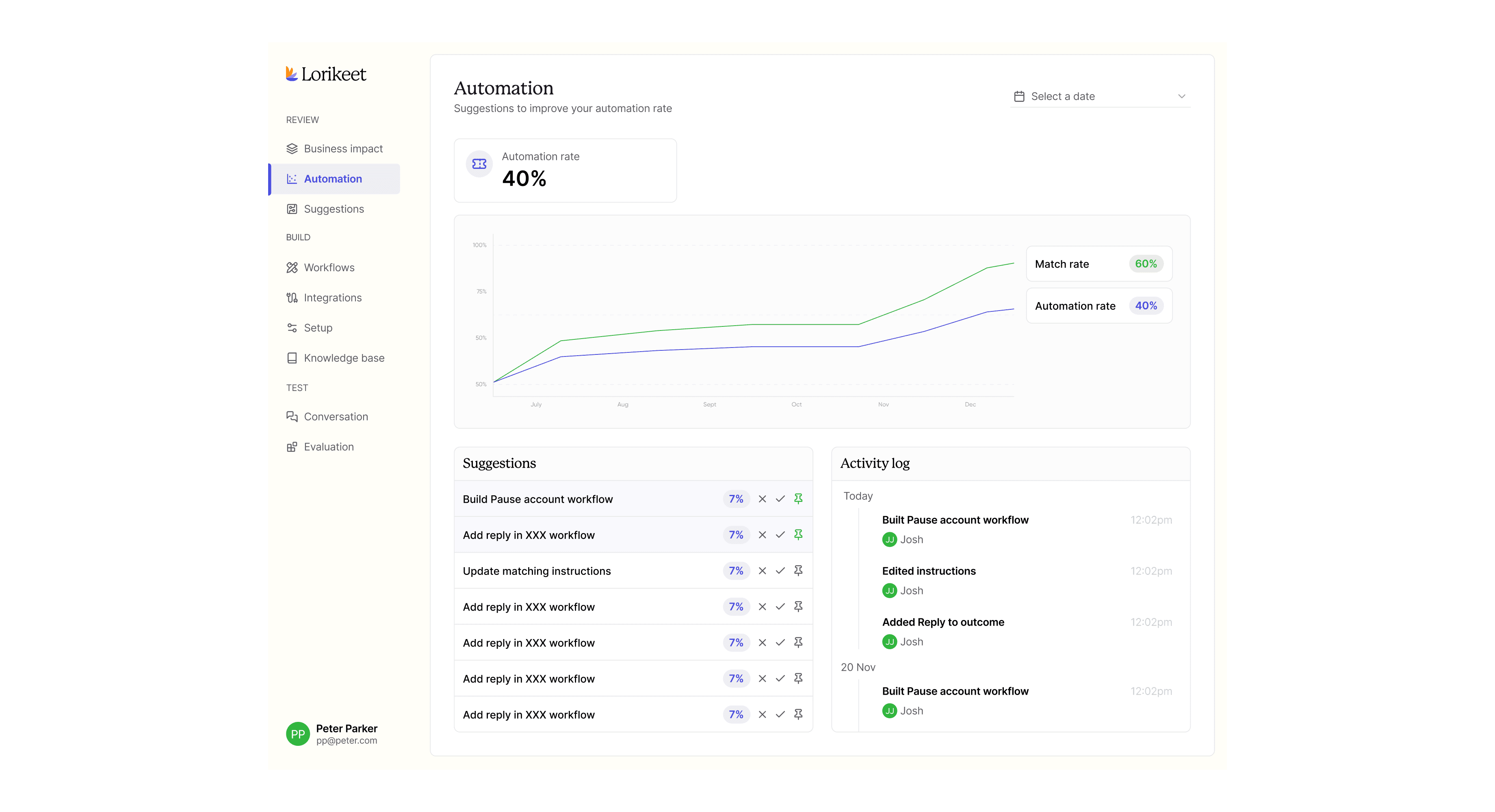Dismiss the Build Pause account workflow suggestion

(x=762, y=499)
